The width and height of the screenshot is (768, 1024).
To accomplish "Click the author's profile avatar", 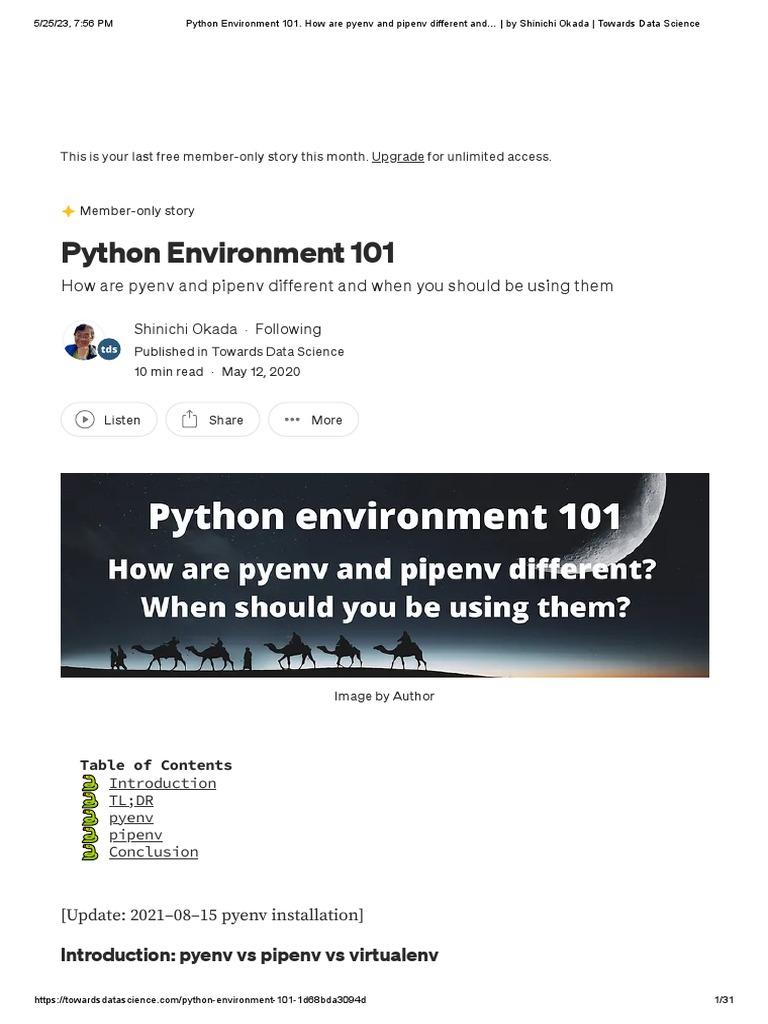I will pos(81,341).
